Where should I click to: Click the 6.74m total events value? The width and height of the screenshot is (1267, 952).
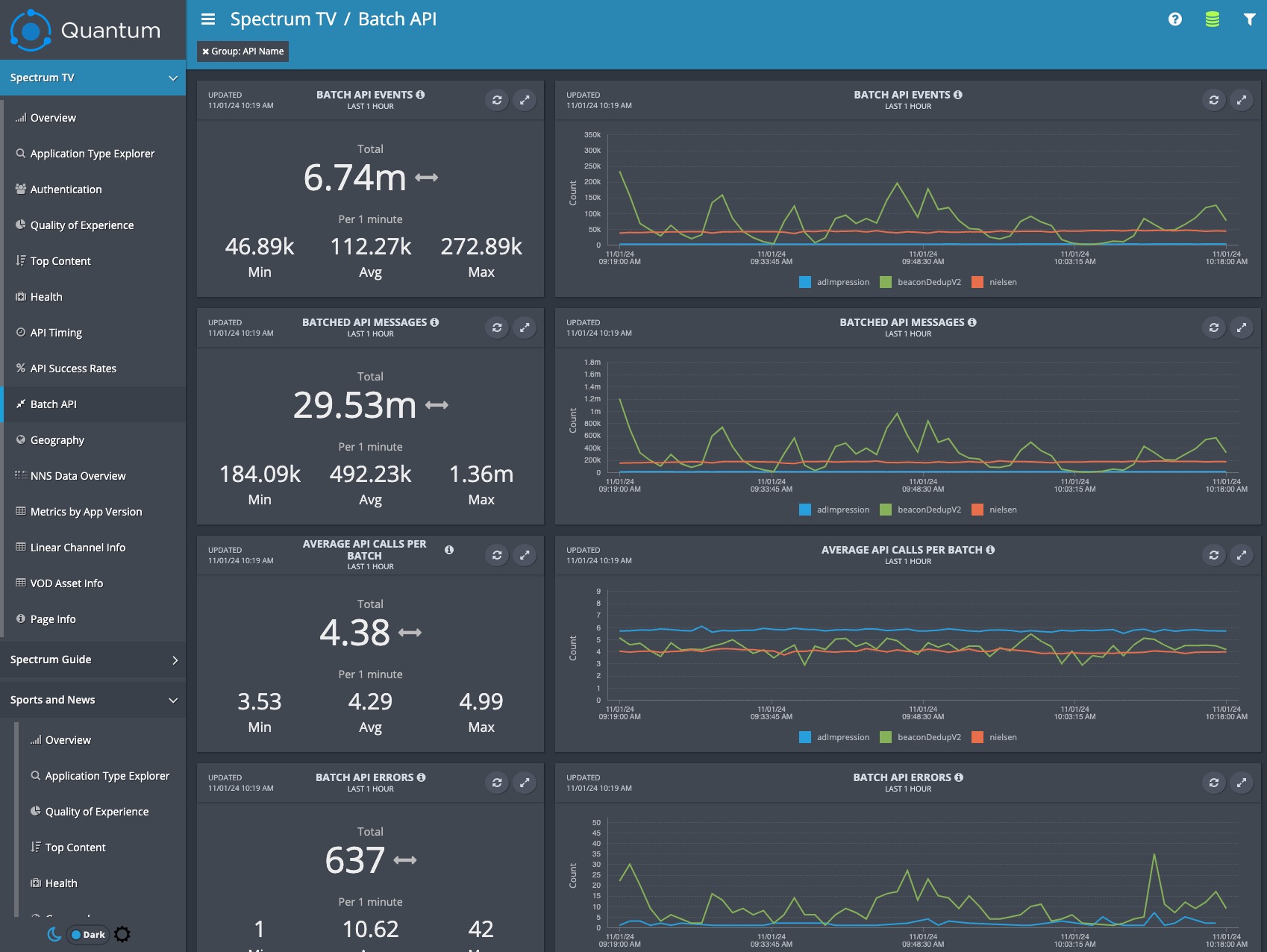point(355,178)
